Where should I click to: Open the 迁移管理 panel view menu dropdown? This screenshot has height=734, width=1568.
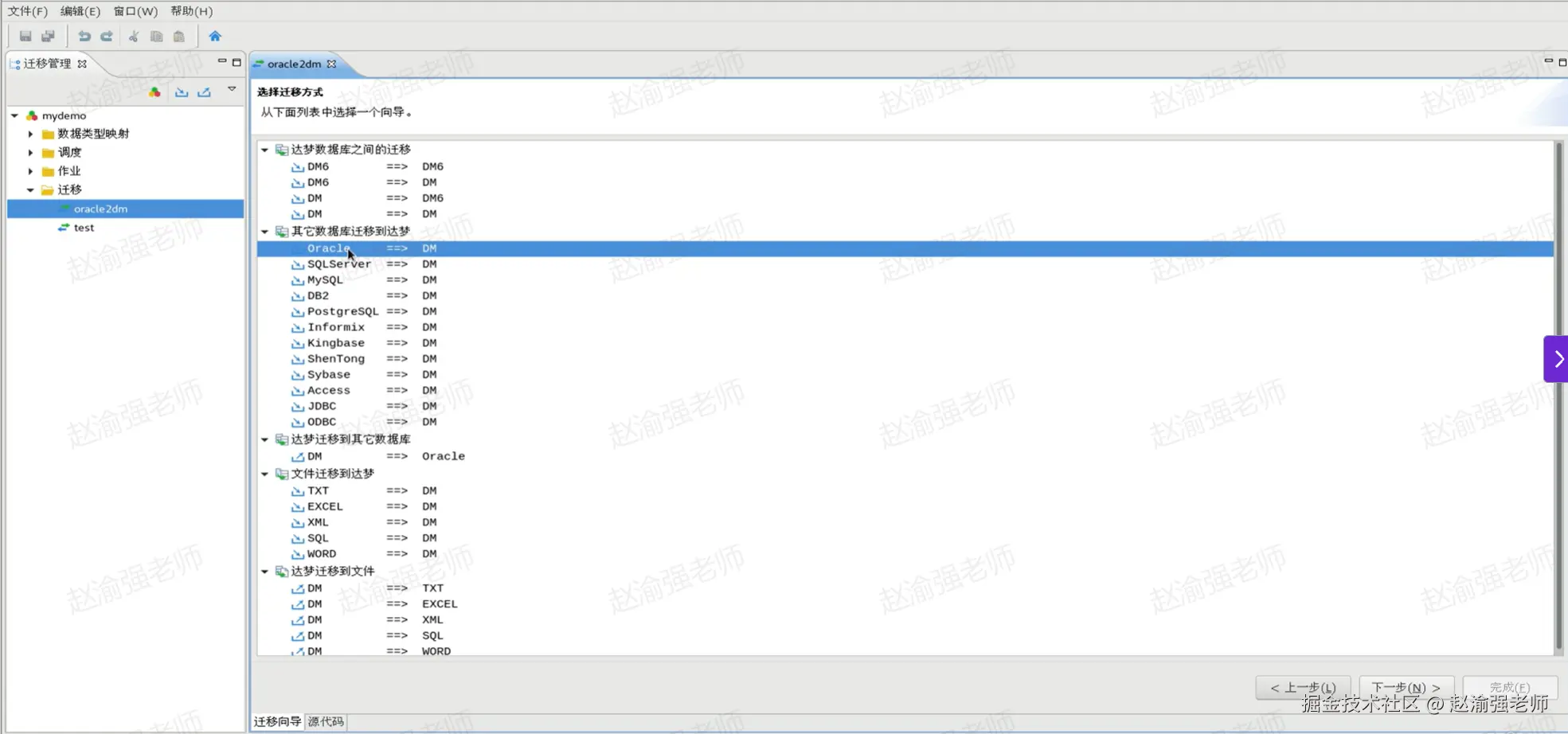pyautogui.click(x=232, y=89)
